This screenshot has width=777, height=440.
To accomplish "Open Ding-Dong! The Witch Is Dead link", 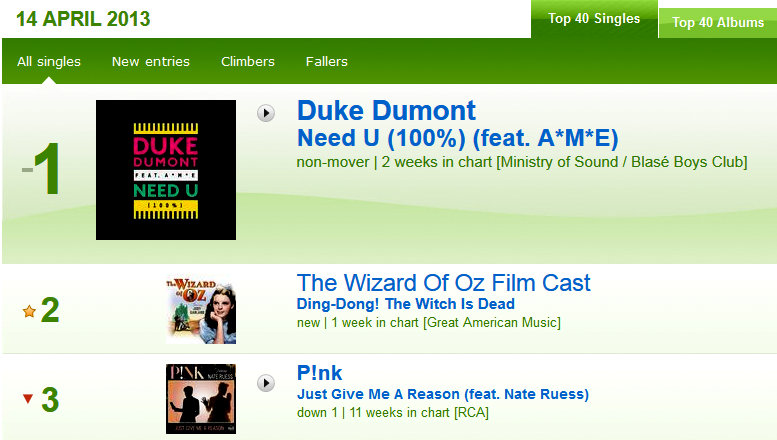I will (x=406, y=304).
